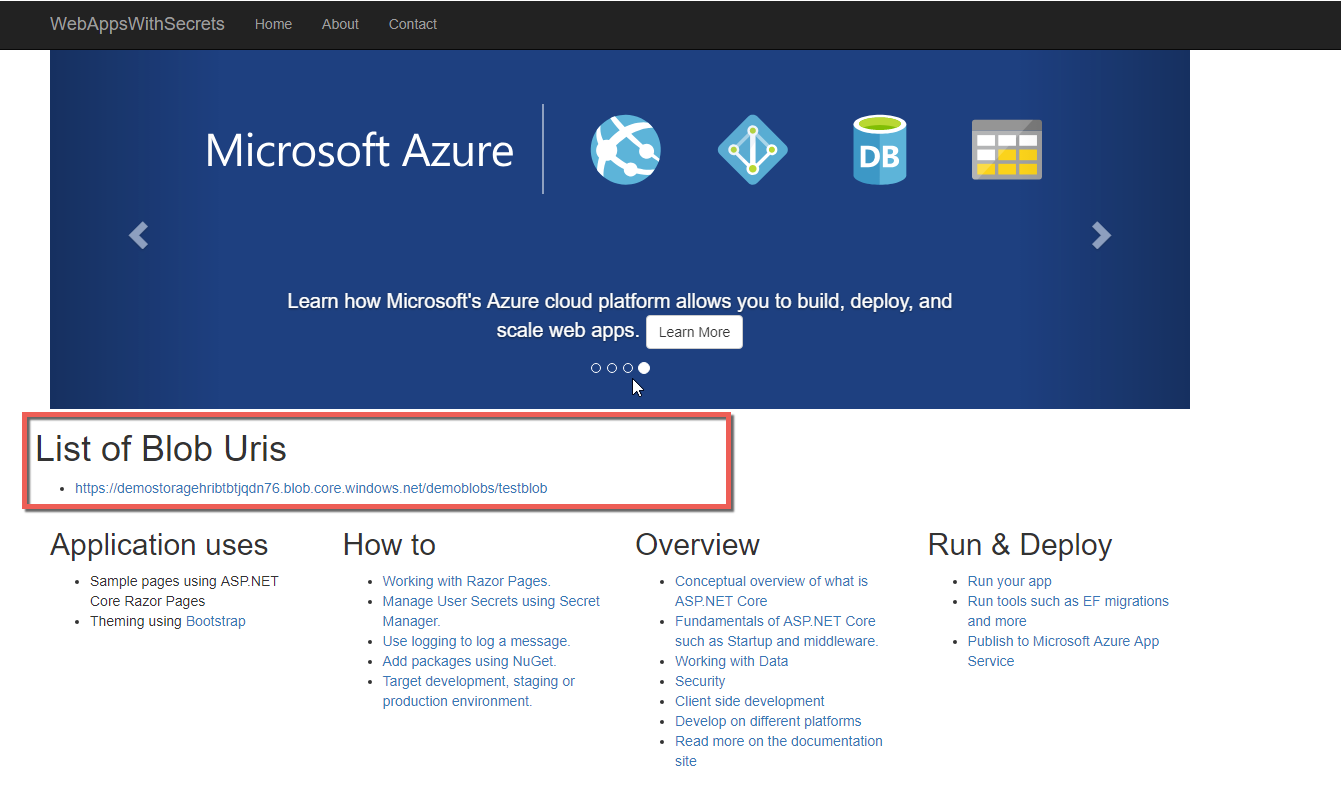1342x789 pixels.
Task: Open Add packages using NuGet link
Action: tap(469, 661)
